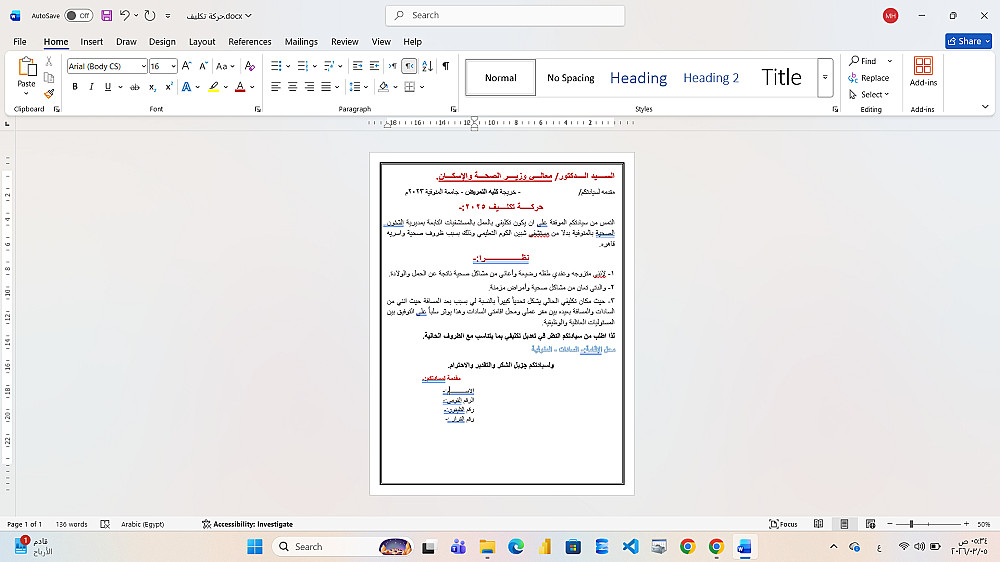Undo the last action
Image resolution: width=1000 pixels, height=562 pixels.
pos(125,15)
